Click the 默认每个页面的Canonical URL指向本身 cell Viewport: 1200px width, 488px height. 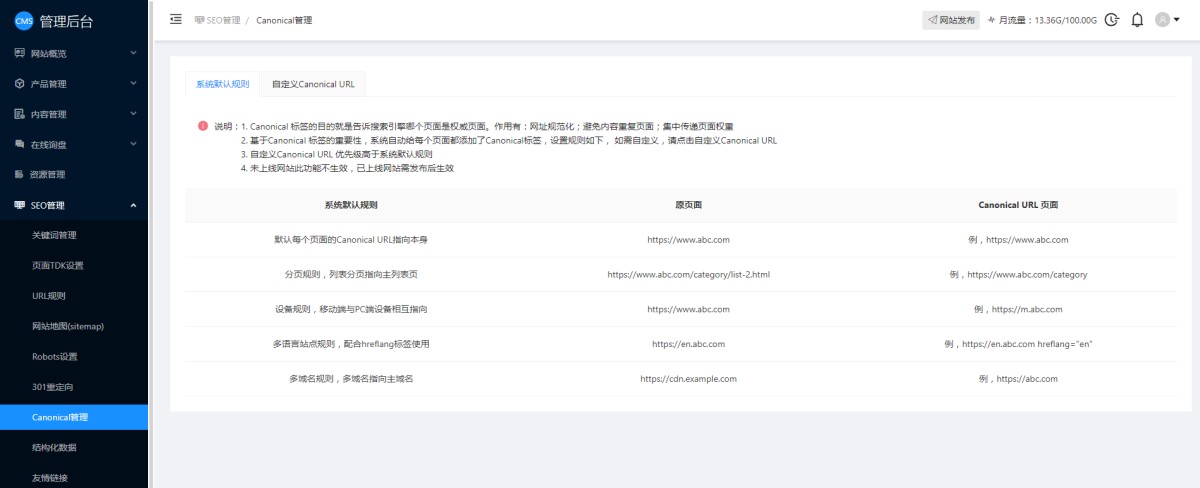[x=351, y=240]
